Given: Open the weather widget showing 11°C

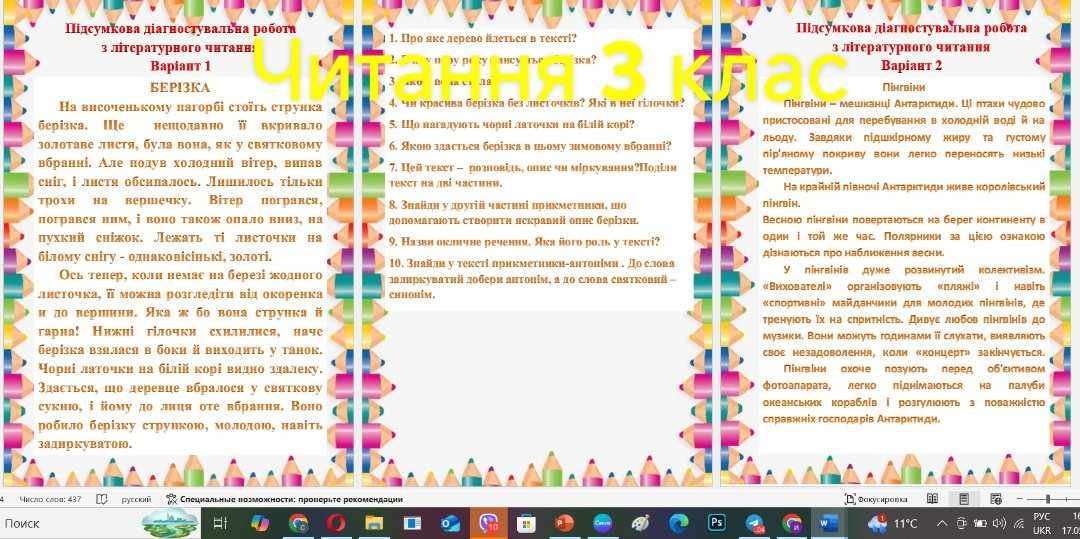Looking at the screenshot, I should click(x=893, y=523).
